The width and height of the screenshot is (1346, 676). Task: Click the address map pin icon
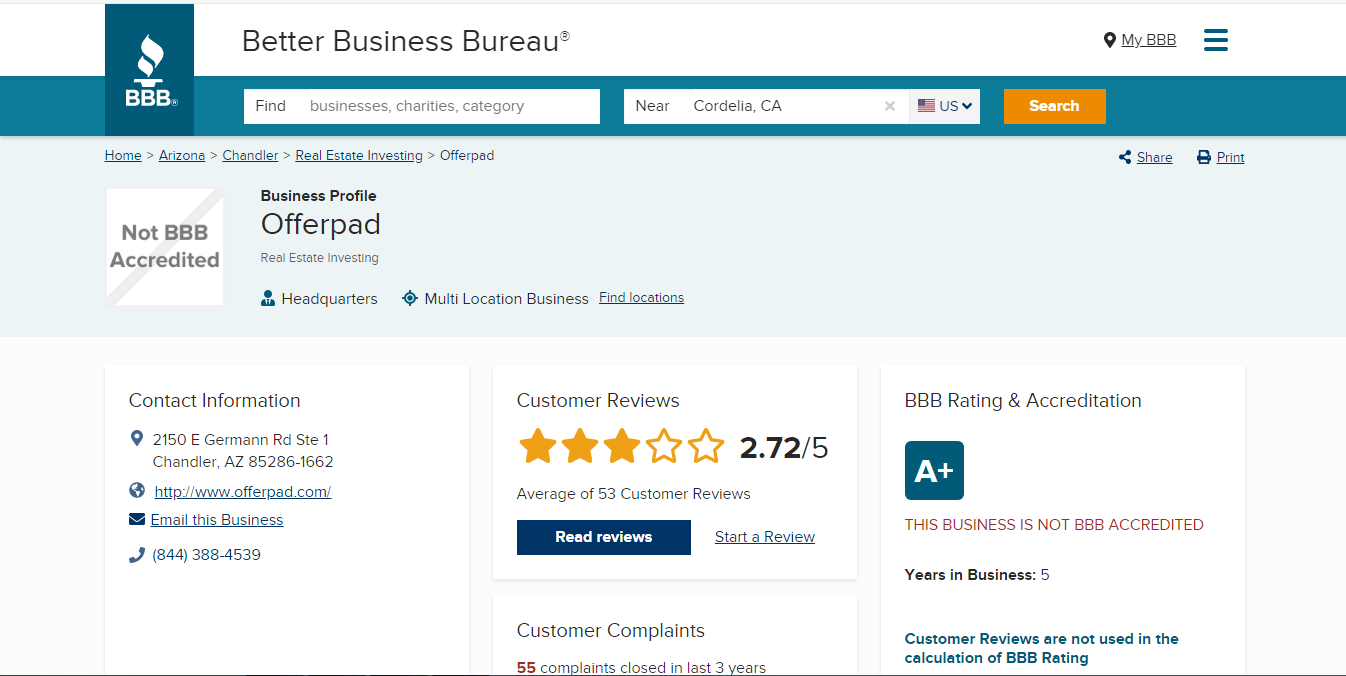coord(137,438)
